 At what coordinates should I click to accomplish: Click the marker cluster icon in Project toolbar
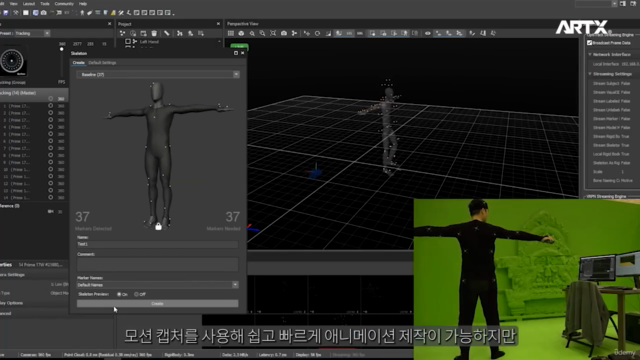(x=122, y=33)
